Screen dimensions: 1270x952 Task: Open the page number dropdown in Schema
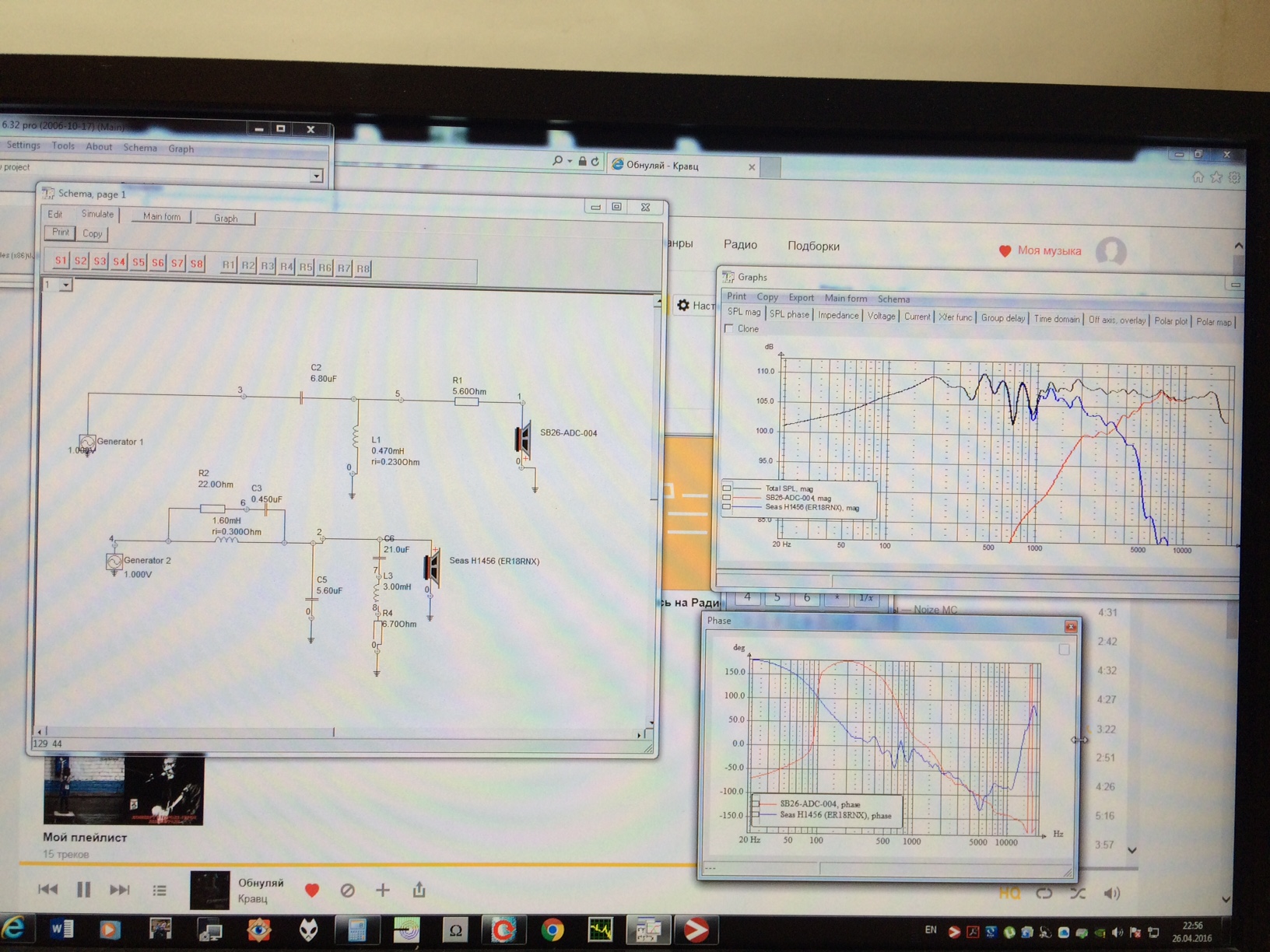pyautogui.click(x=65, y=285)
